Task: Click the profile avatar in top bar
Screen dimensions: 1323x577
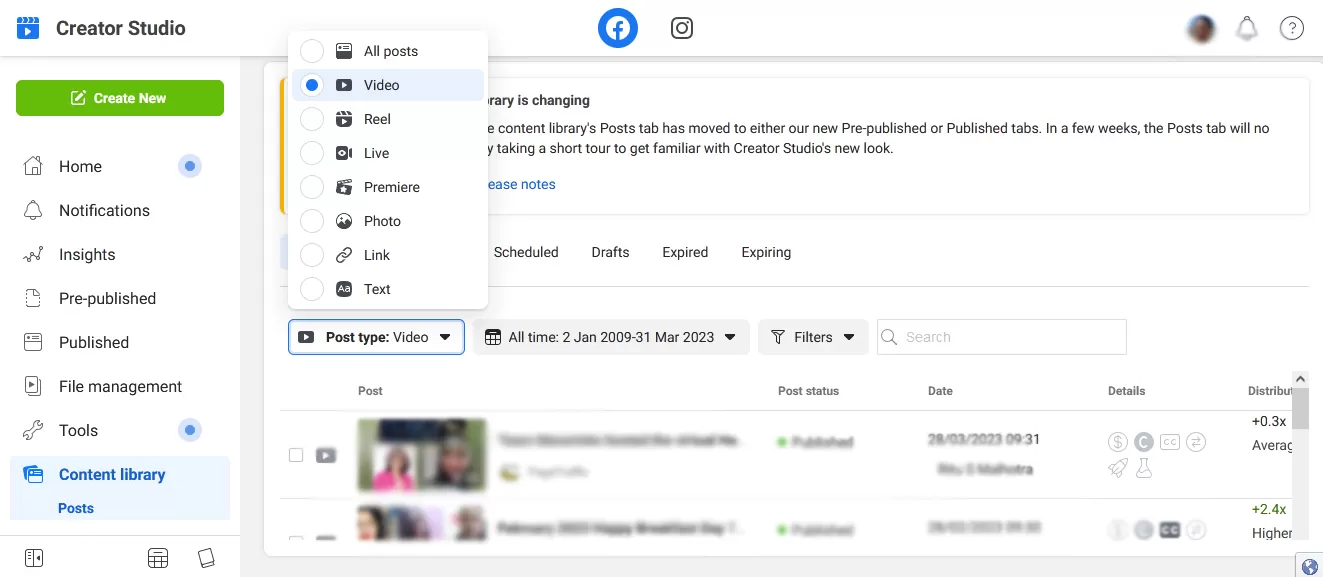Action: pos(1201,29)
